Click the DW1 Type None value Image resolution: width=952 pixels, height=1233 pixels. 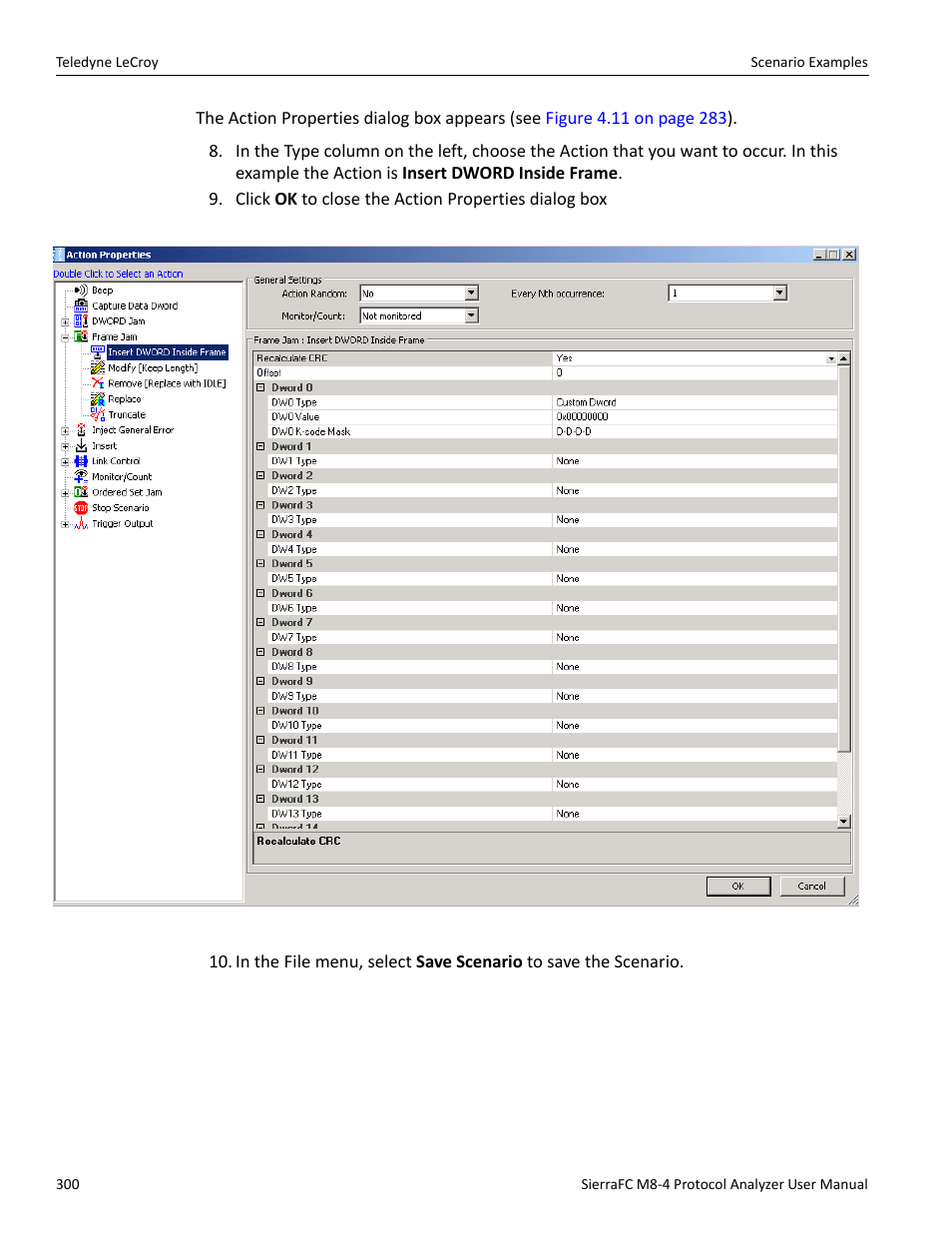695,461
